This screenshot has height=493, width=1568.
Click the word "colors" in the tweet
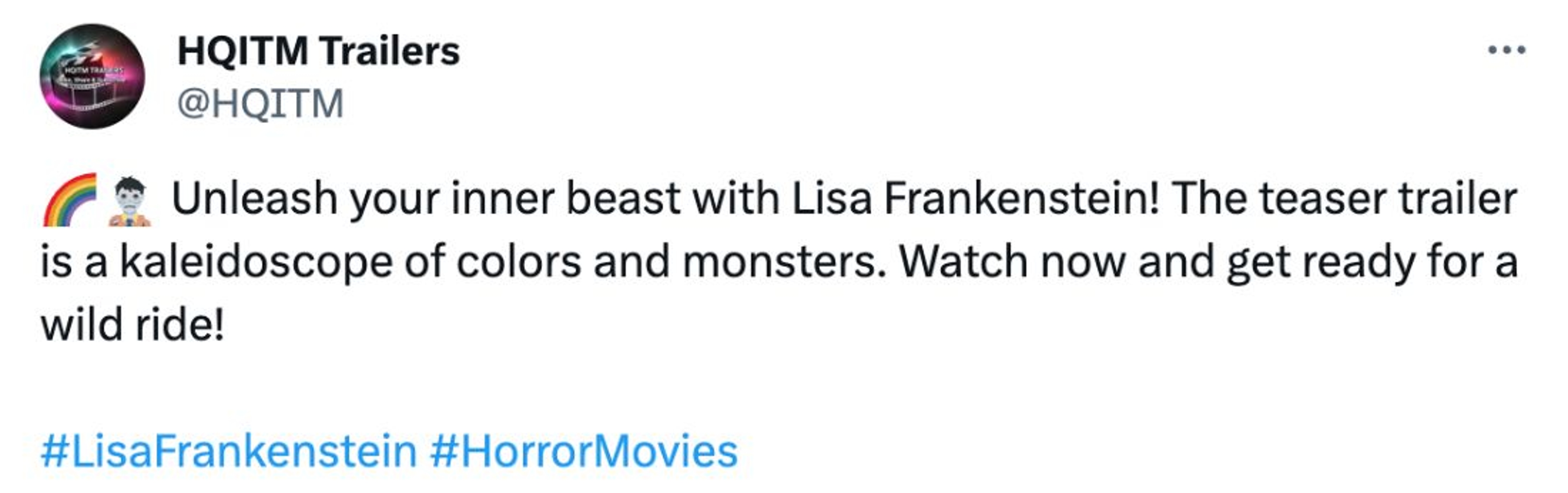point(519,262)
